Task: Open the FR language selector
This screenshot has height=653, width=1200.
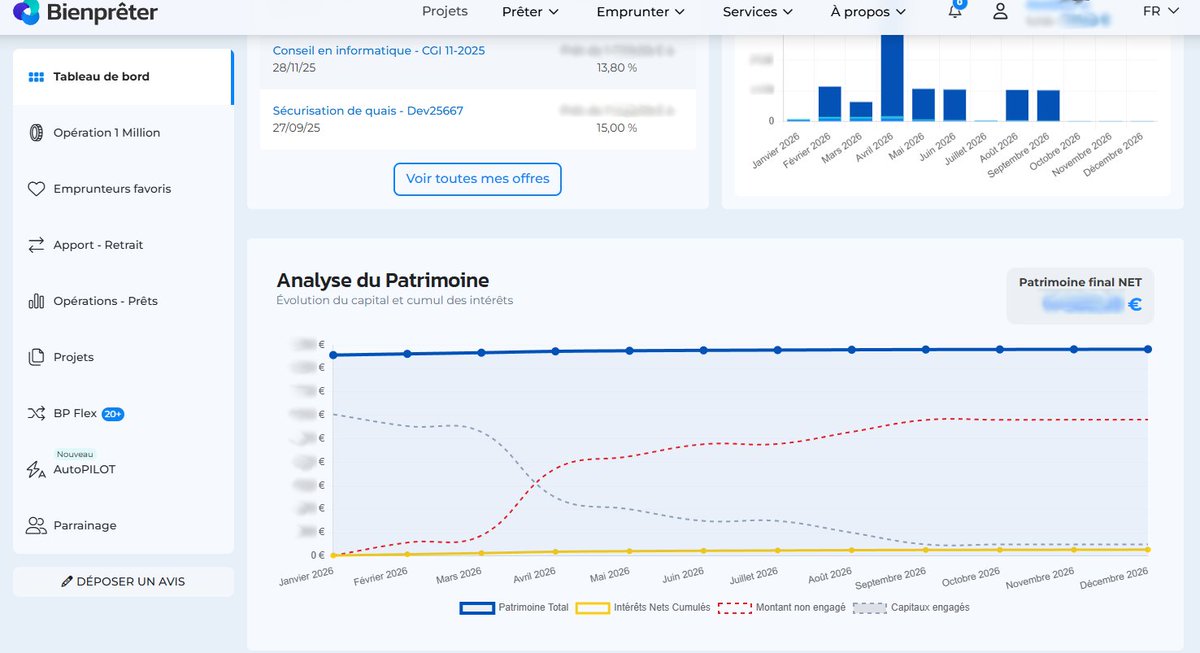Action: point(1161,11)
